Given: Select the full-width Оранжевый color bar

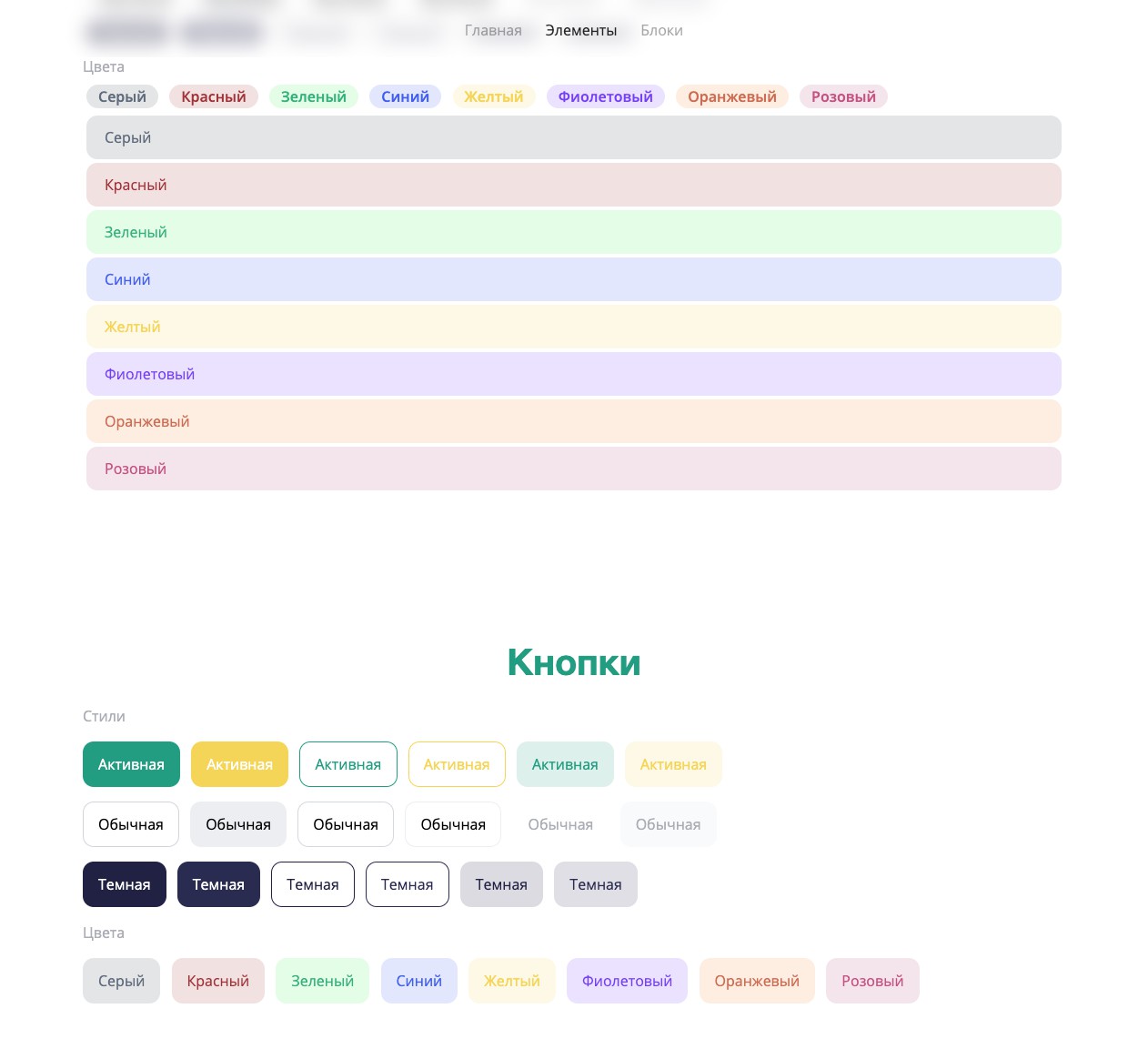Looking at the screenshot, I should 574,421.
